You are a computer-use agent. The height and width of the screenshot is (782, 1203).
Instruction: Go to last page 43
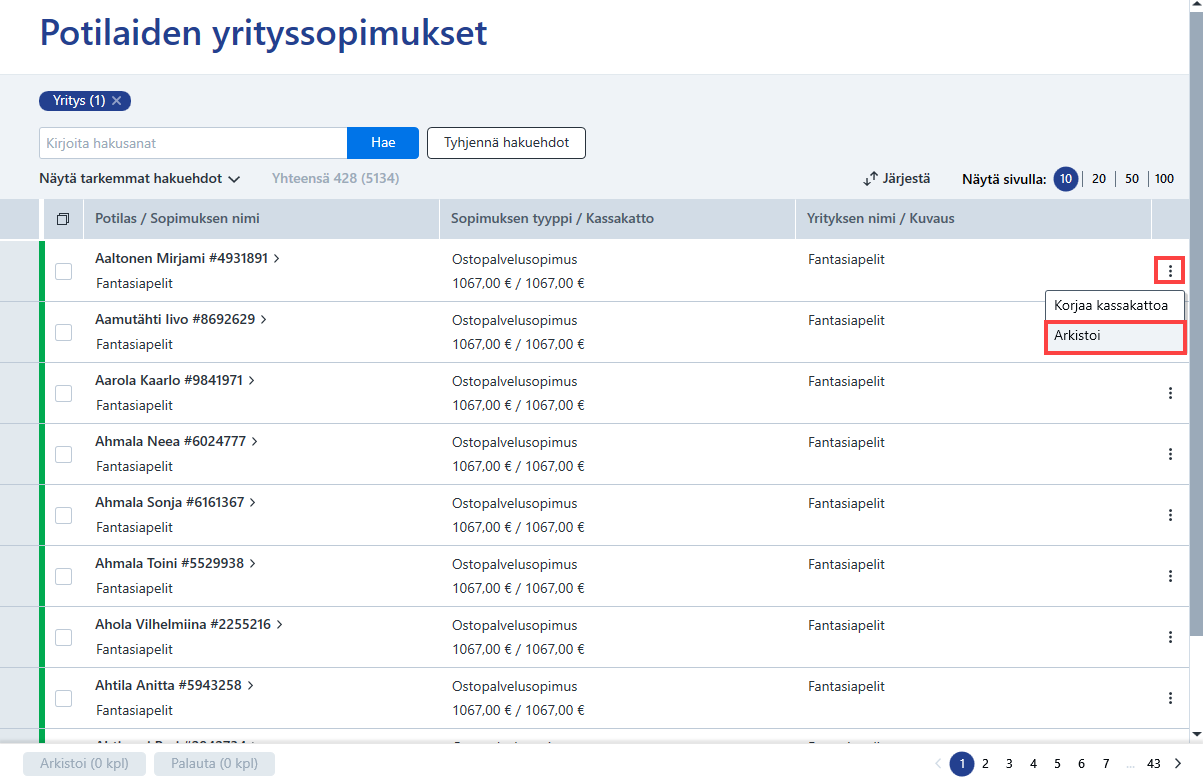point(1154,764)
